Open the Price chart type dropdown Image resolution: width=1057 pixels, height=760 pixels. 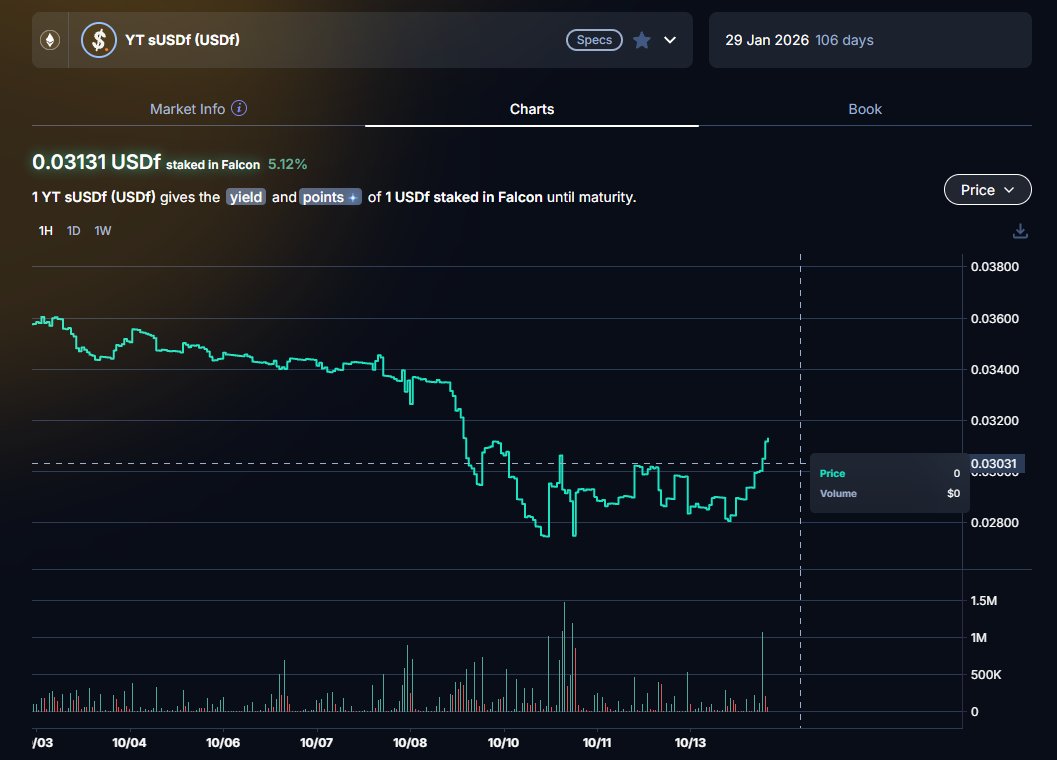[987, 190]
